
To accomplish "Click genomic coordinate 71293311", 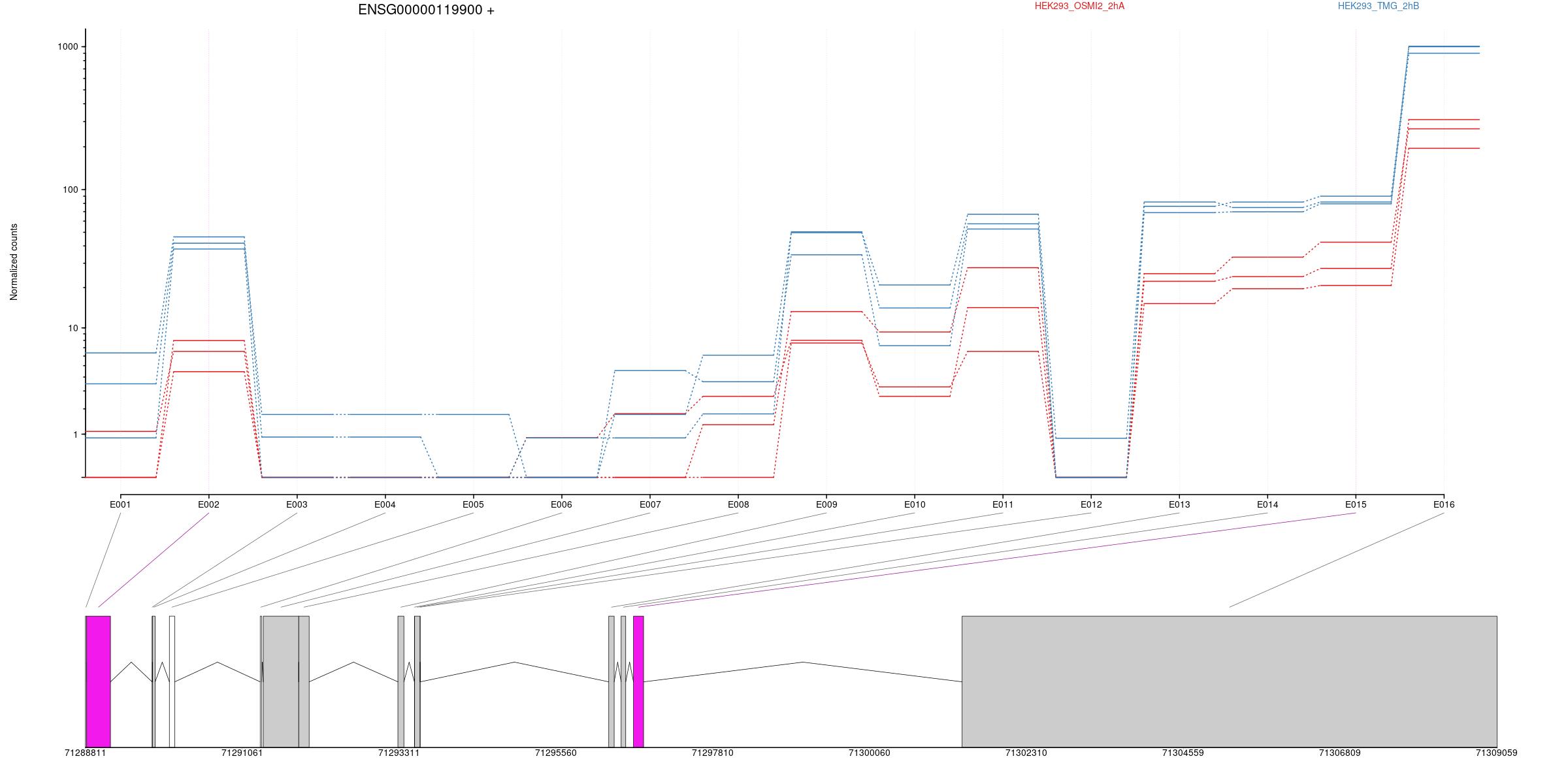I will pyautogui.click(x=399, y=753).
